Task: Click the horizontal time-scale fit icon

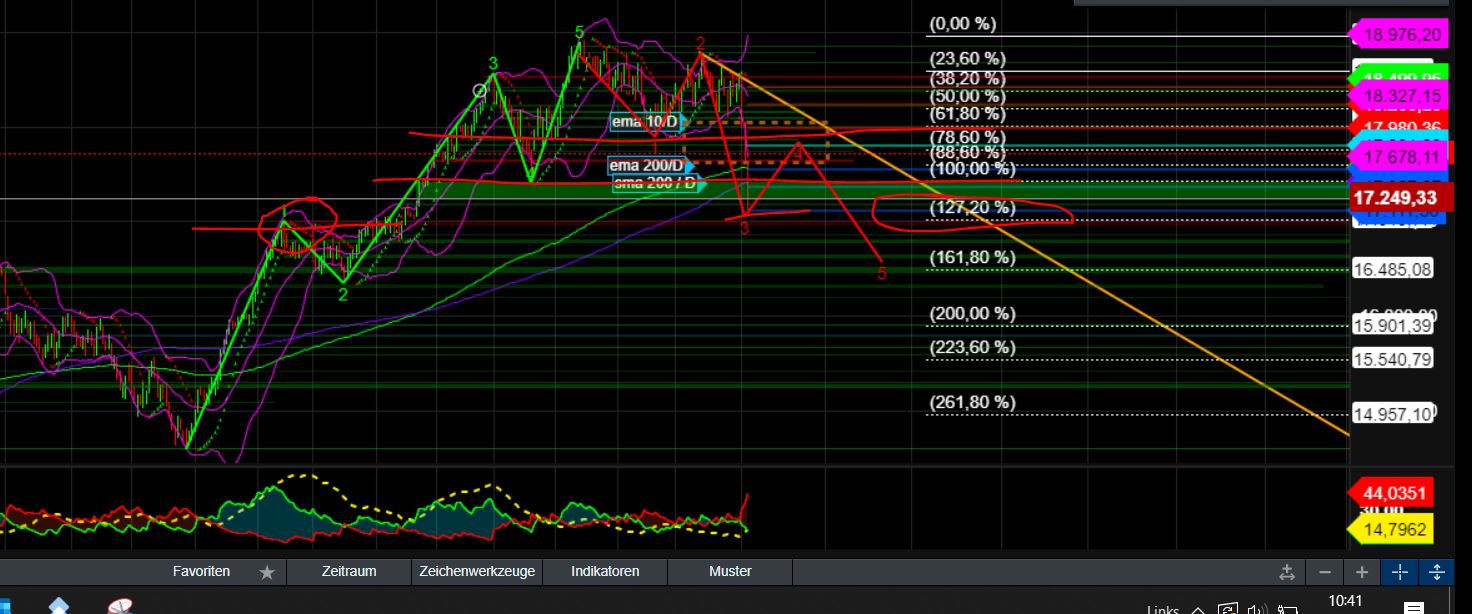Action: (1287, 571)
